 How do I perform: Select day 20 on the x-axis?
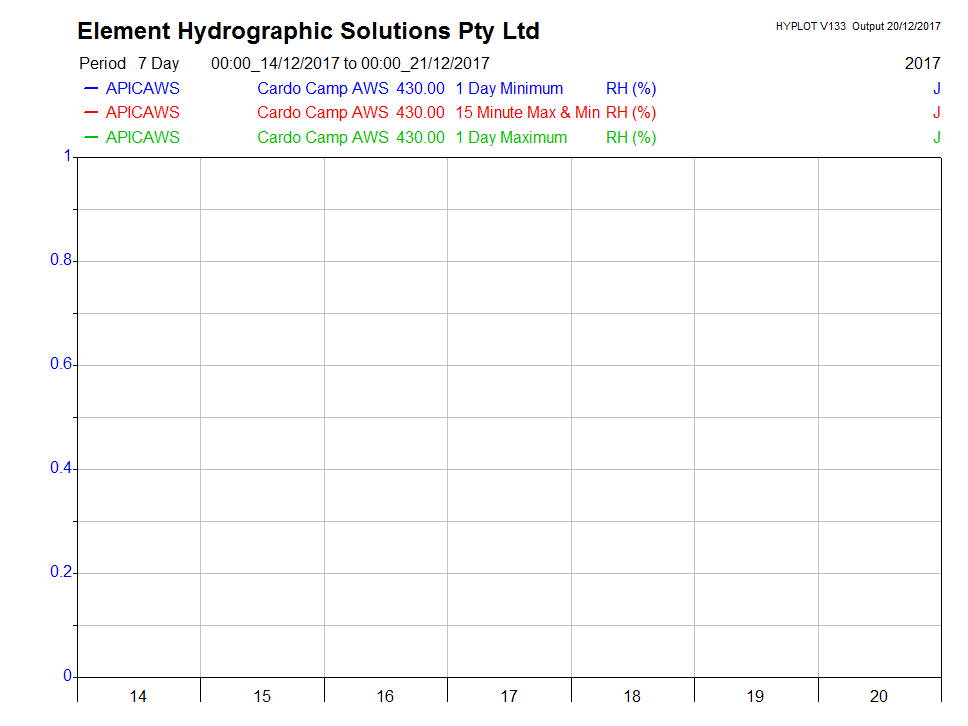coord(879,696)
